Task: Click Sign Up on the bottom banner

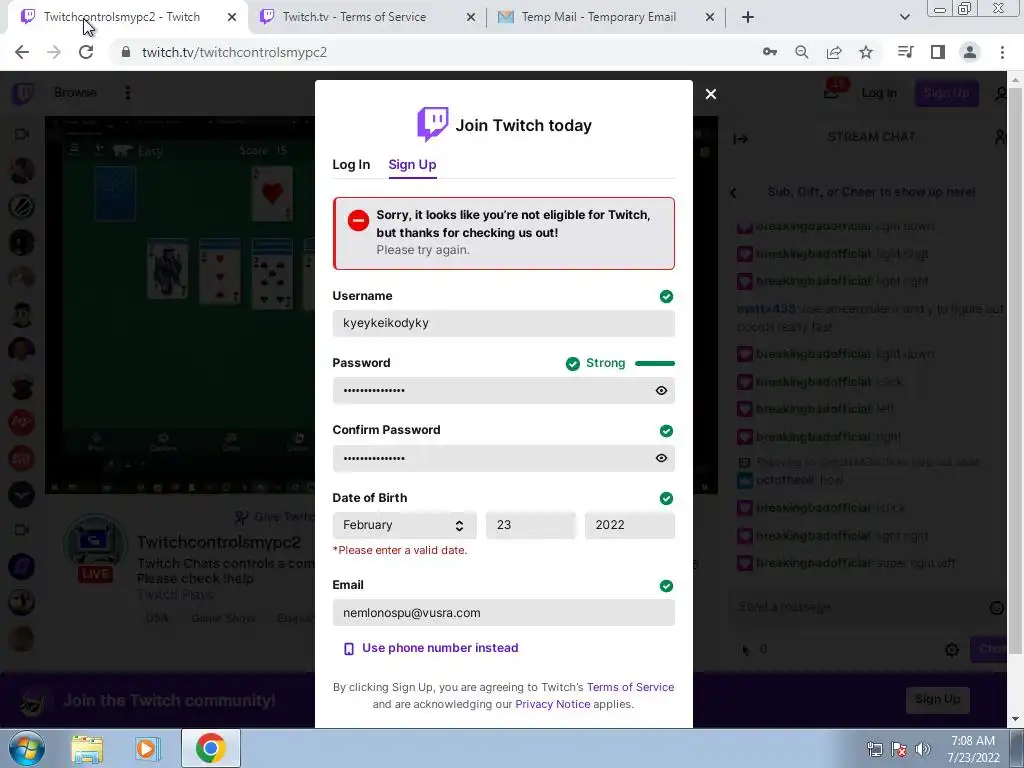Action: (937, 699)
